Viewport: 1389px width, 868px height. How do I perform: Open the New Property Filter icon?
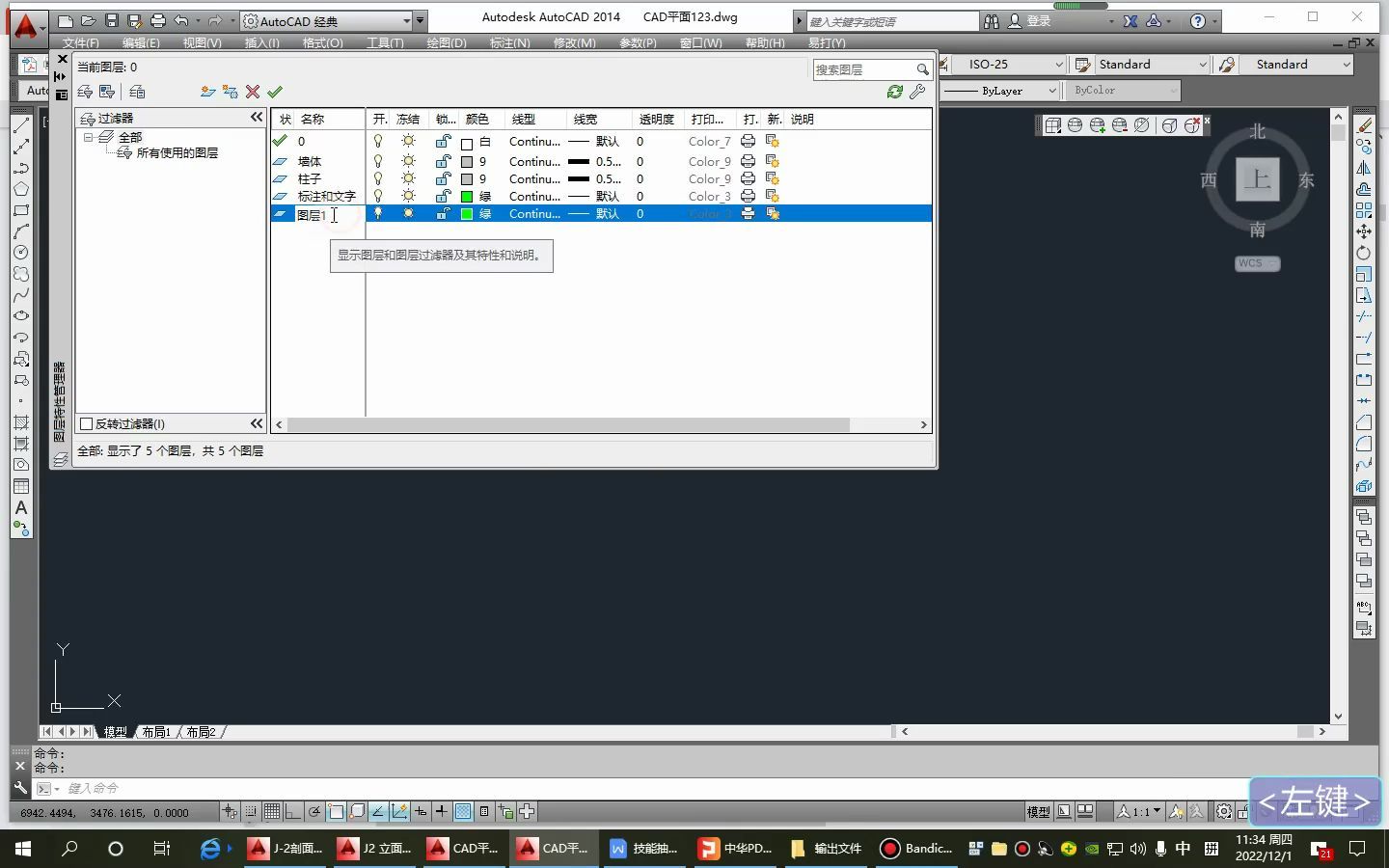[x=85, y=92]
